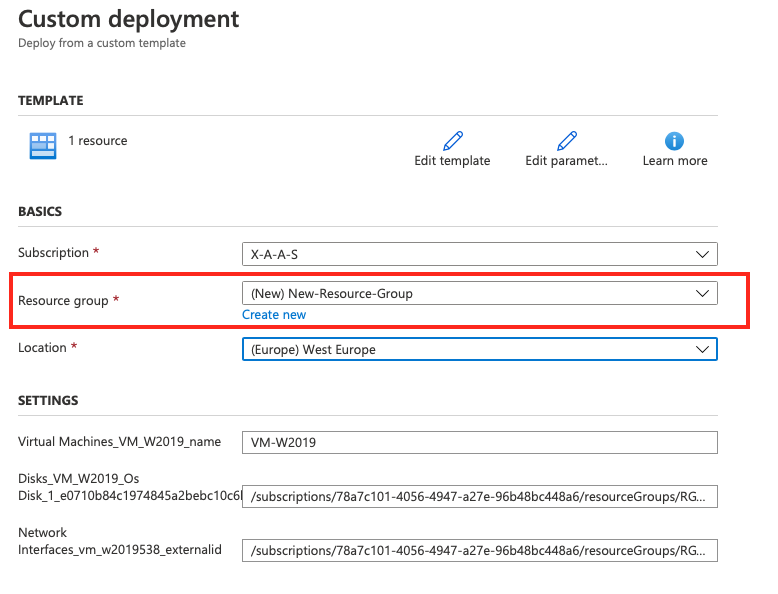Click the Subscription field label
This screenshot has width=778, height=594.
pyautogui.click(x=54, y=253)
